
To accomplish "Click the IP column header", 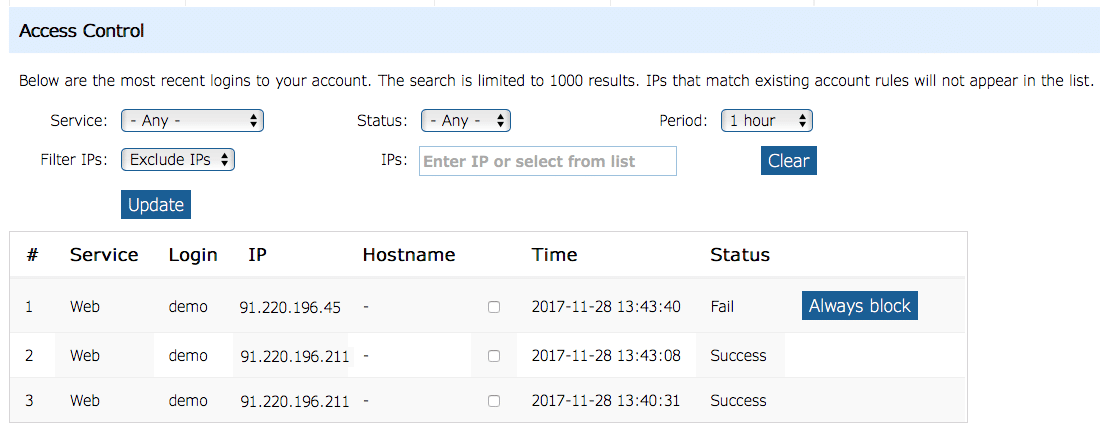I will click(257, 255).
